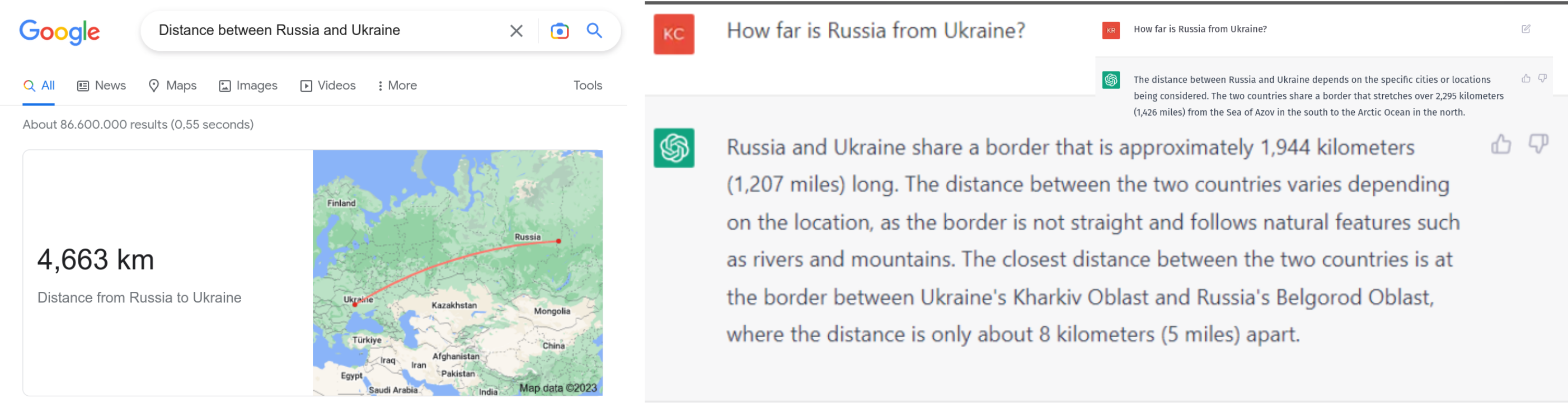Image resolution: width=1568 pixels, height=407 pixels.
Task: Go to the Images tab
Action: point(248,86)
